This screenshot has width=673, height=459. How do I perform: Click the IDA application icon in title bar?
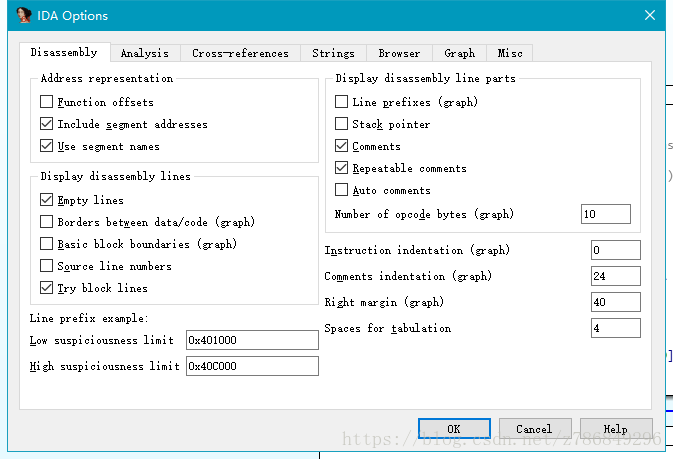[x=24, y=15]
